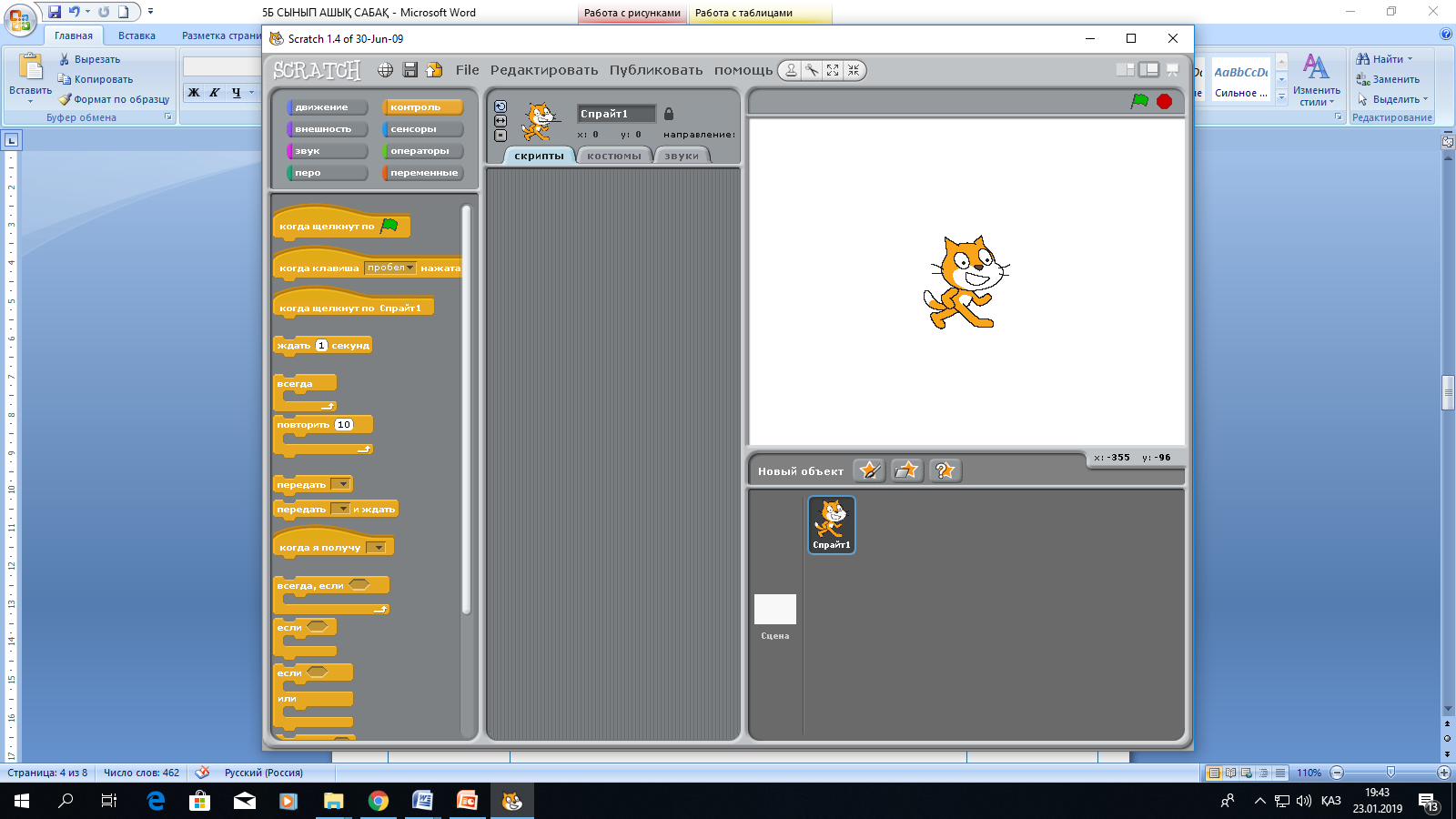Open the Найти search in Word
This screenshot has height=819, width=1456.
[1384, 59]
